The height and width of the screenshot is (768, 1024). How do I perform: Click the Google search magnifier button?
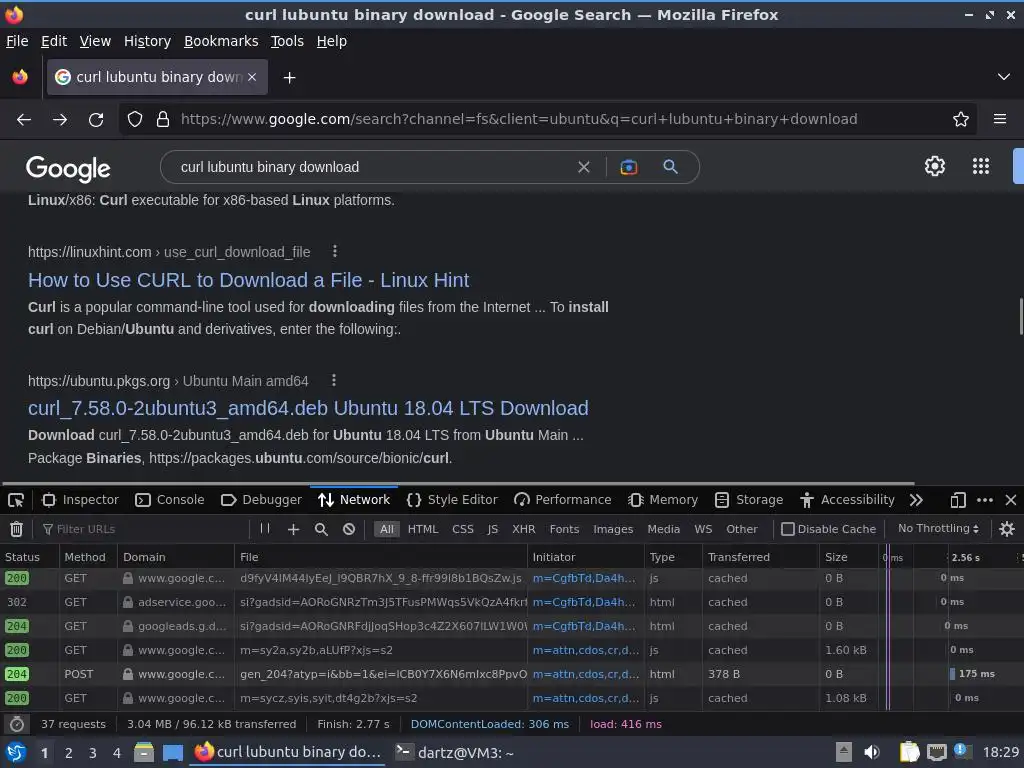point(670,167)
